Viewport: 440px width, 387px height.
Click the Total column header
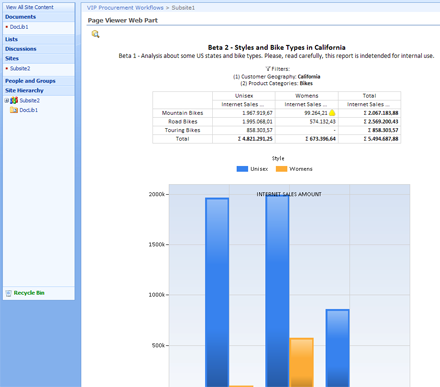pos(369,96)
